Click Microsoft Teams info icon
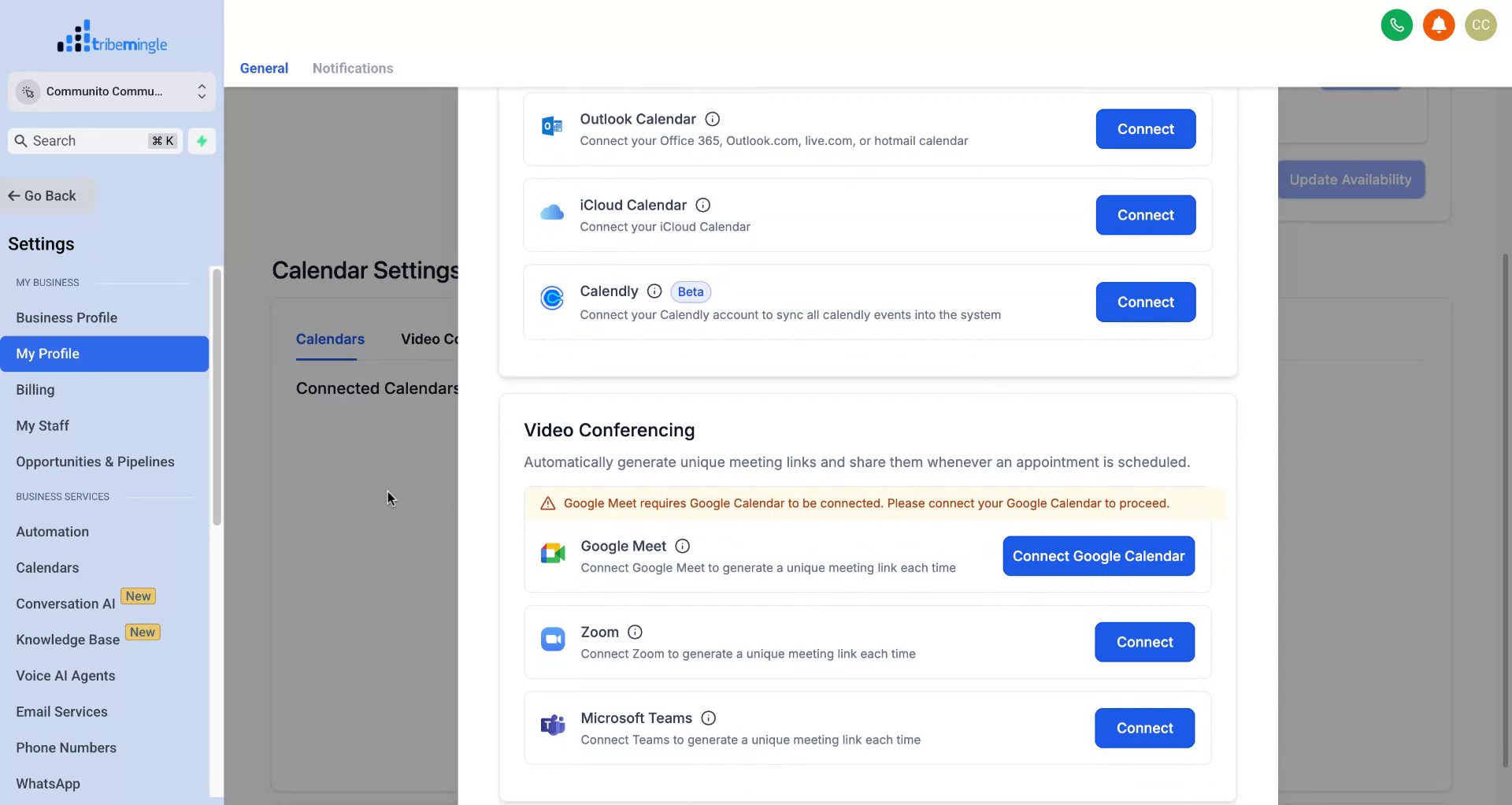This screenshot has height=805, width=1512. click(x=708, y=718)
